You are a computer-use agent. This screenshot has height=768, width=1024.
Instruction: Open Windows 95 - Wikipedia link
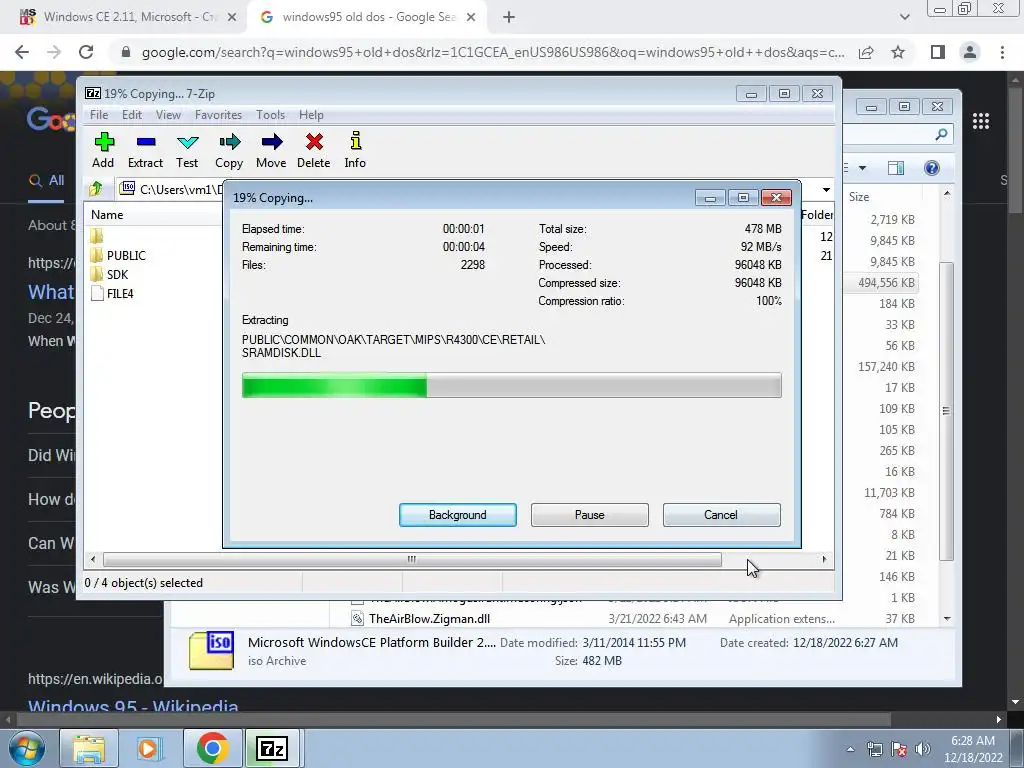point(133,707)
